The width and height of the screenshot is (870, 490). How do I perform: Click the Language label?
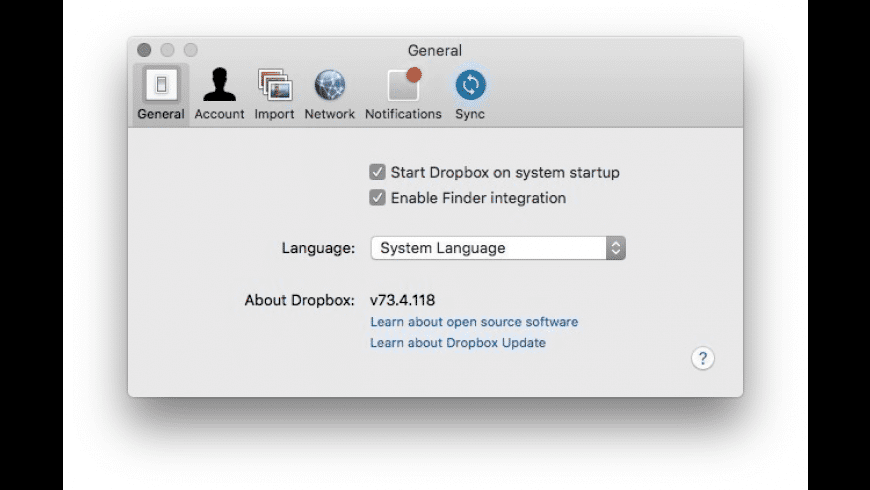[x=318, y=248]
